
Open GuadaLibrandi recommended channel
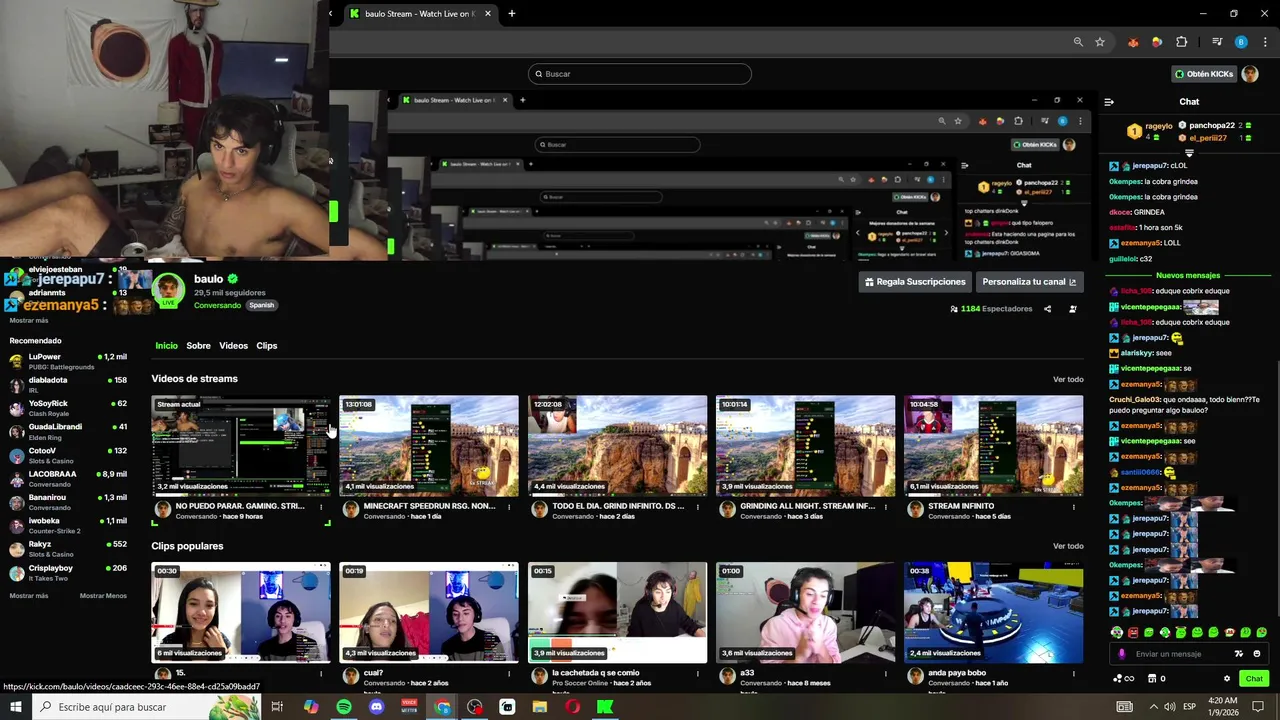point(68,431)
